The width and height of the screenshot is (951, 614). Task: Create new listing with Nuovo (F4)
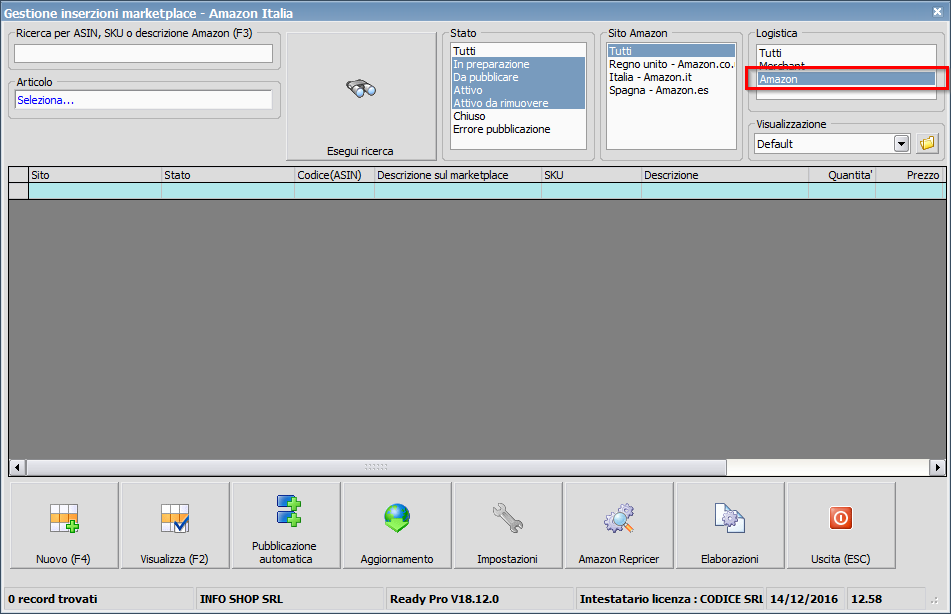(64, 525)
